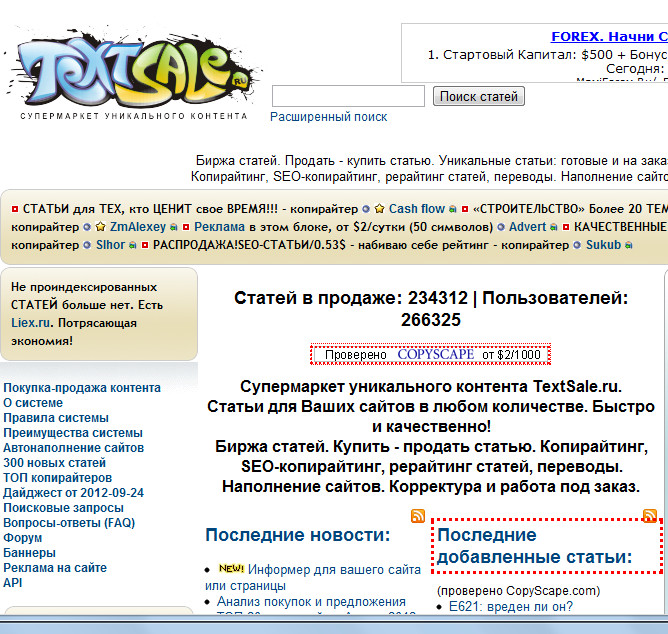Click status circle before Cash flow star
Viewport: 668px width, 634px height.
coord(366,209)
